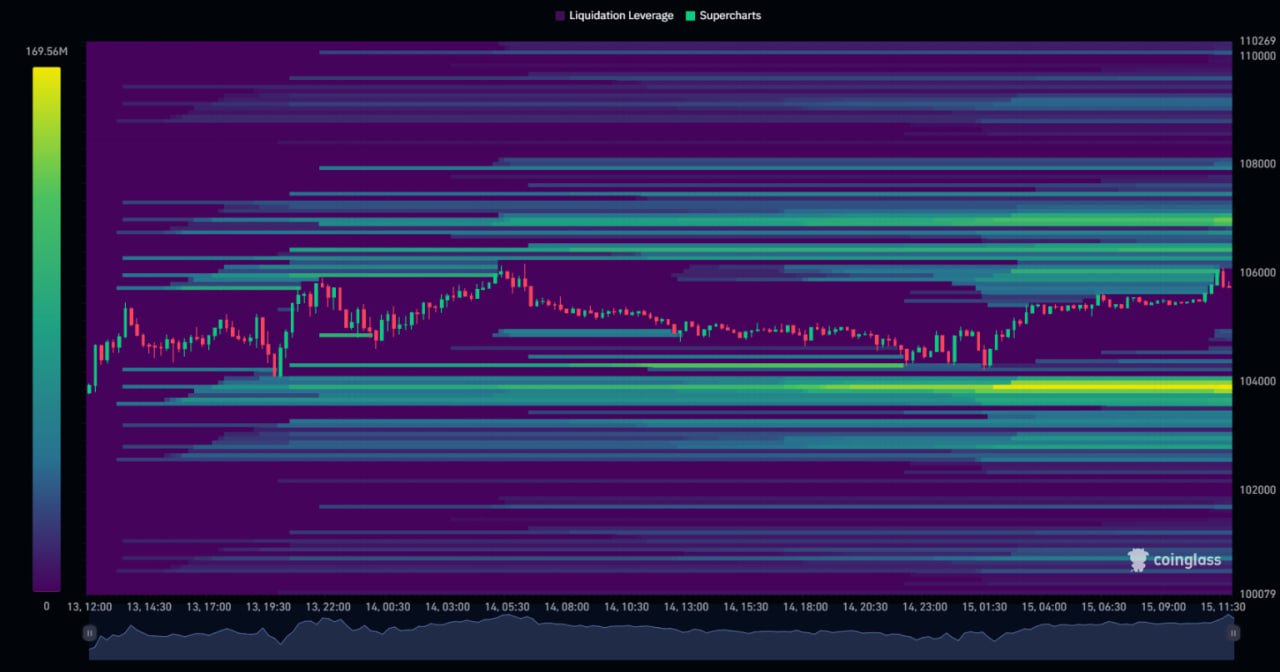The image size is (1280, 672).
Task: Select the 13, 12:00 time axis label
Action: pos(89,607)
